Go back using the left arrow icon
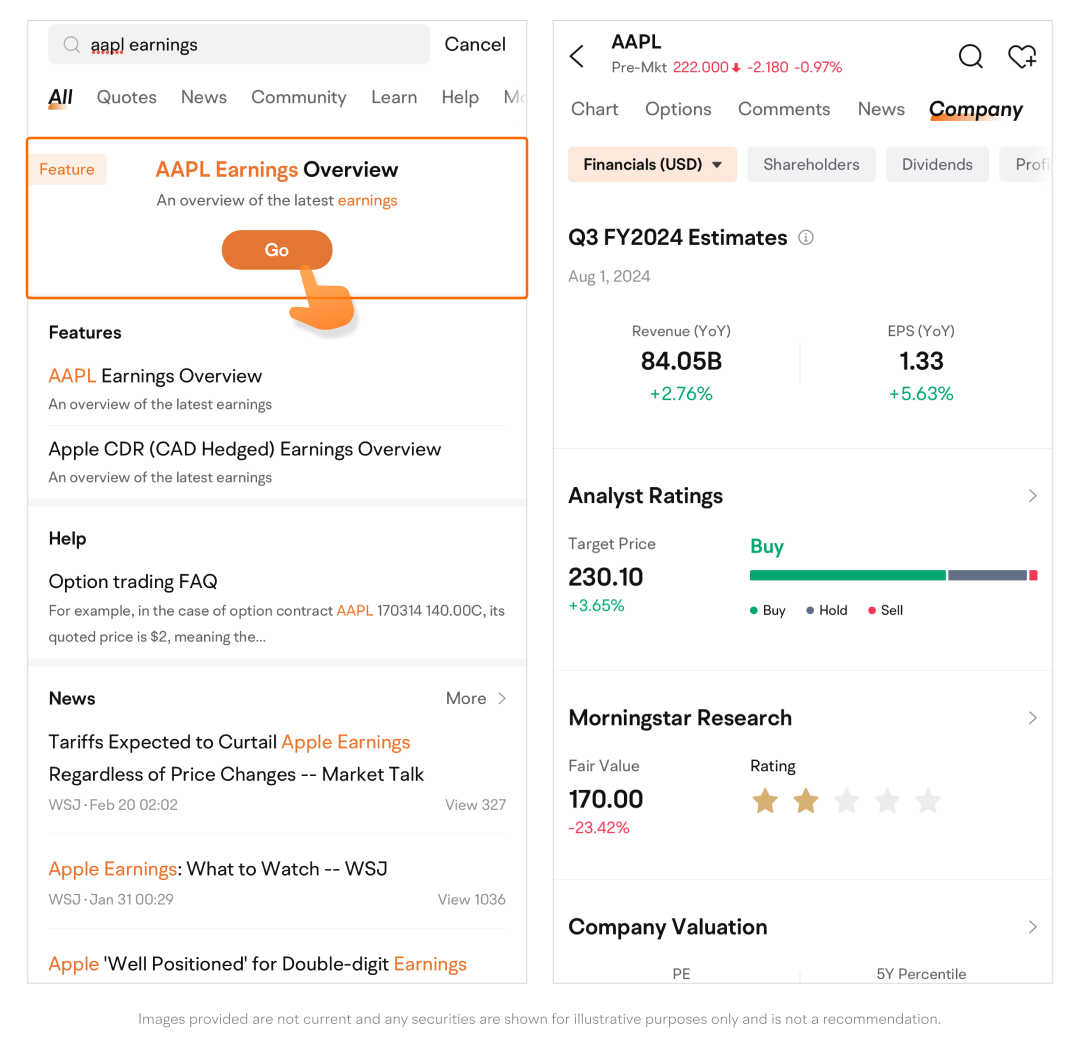The image size is (1080, 1049). point(577,56)
